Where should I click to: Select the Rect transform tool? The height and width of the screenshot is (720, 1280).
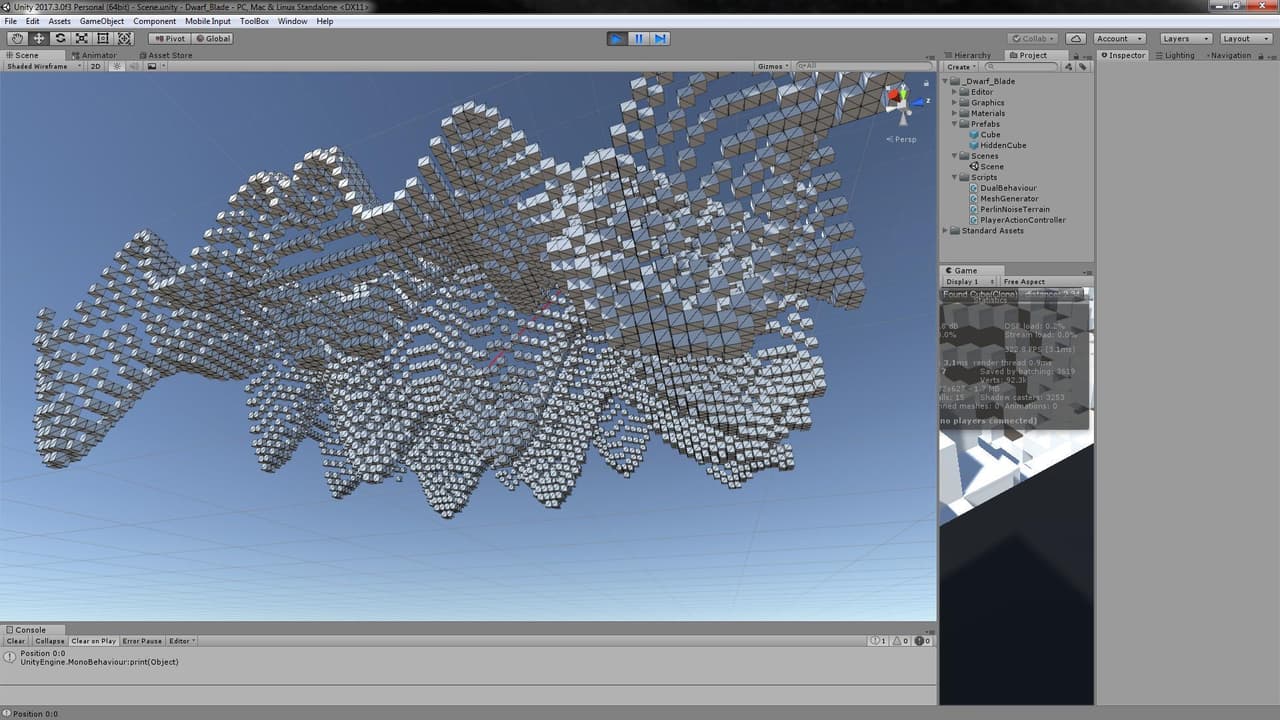[x=103, y=38]
